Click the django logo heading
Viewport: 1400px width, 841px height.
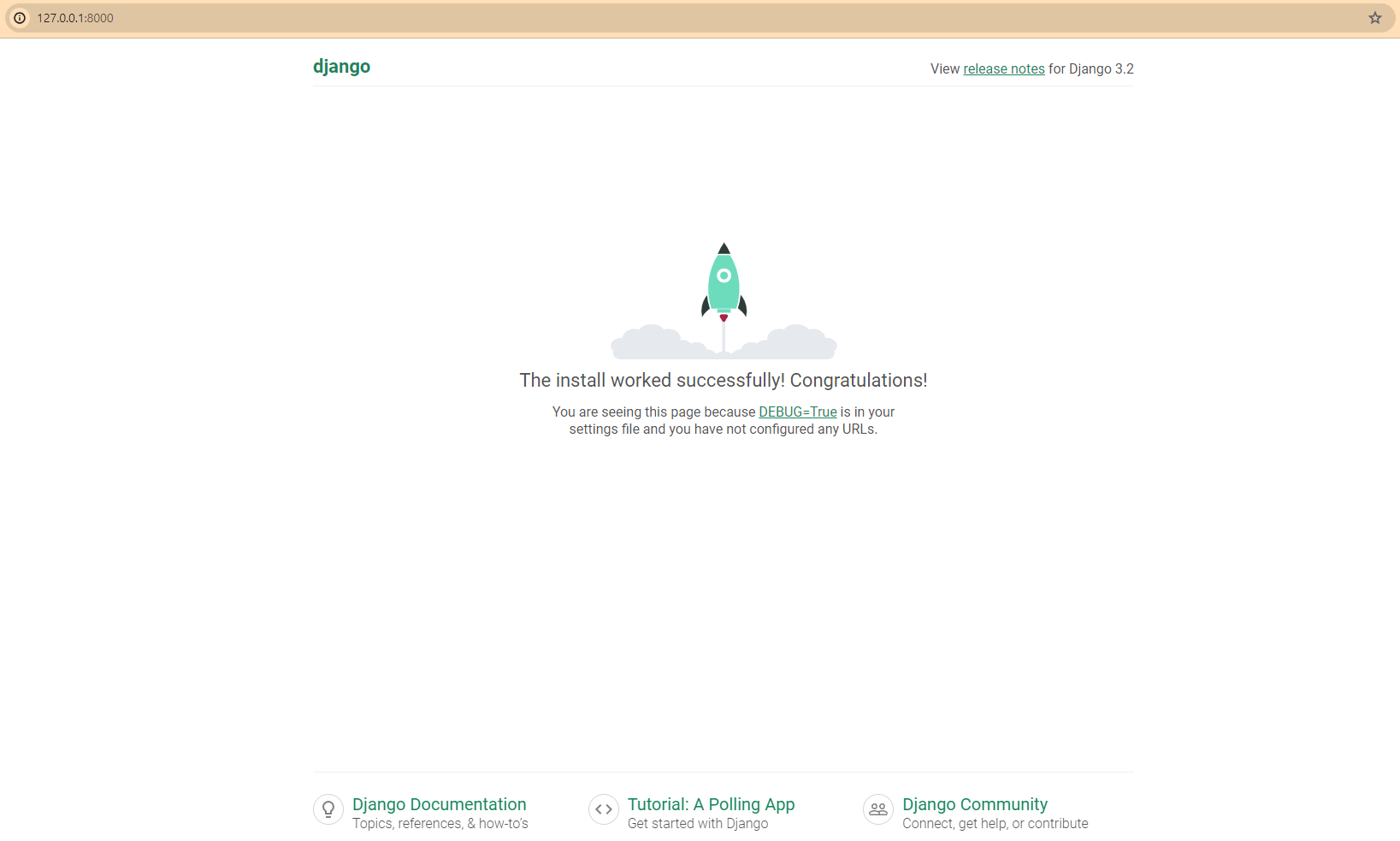342,67
